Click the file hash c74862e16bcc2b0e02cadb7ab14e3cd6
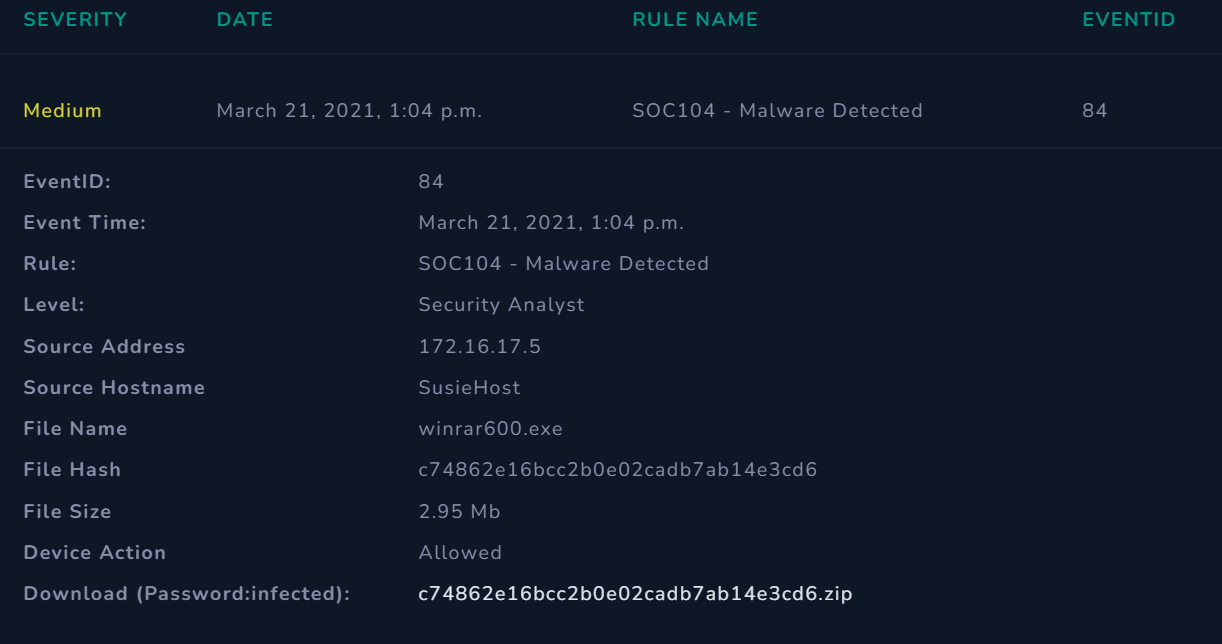Screen dimensions: 1222x644 pyautogui.click(x=617, y=469)
